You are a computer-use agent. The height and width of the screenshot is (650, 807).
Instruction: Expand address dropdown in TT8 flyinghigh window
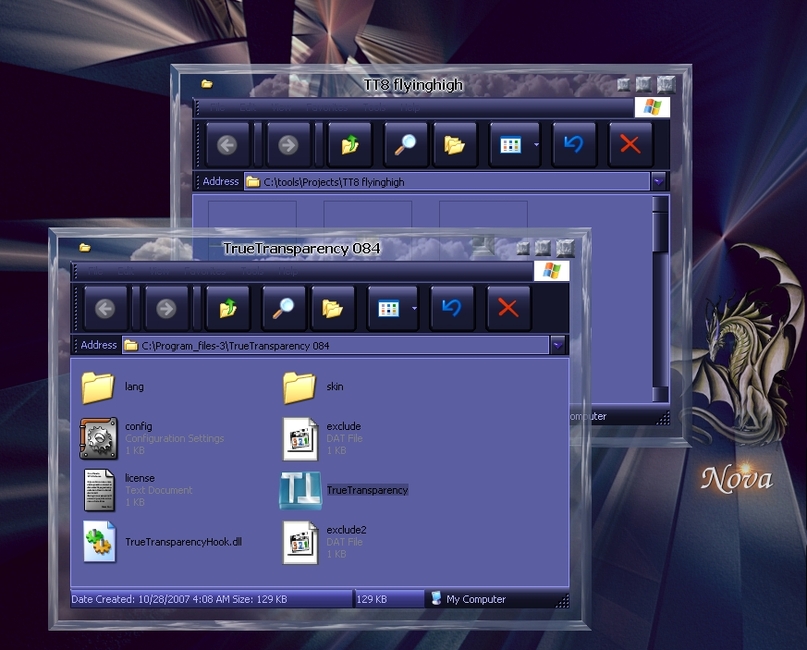point(659,181)
